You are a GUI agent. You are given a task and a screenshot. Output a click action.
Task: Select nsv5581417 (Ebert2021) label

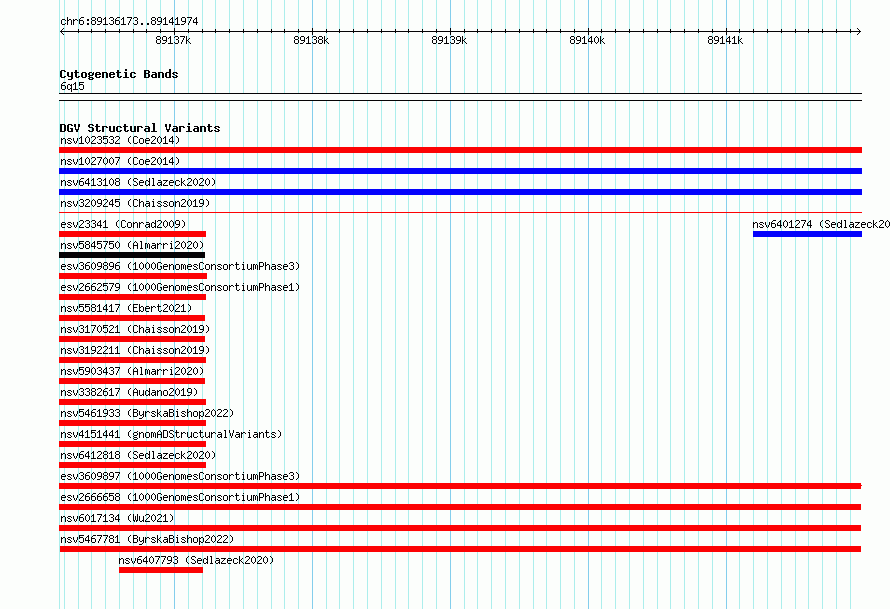[126, 308]
